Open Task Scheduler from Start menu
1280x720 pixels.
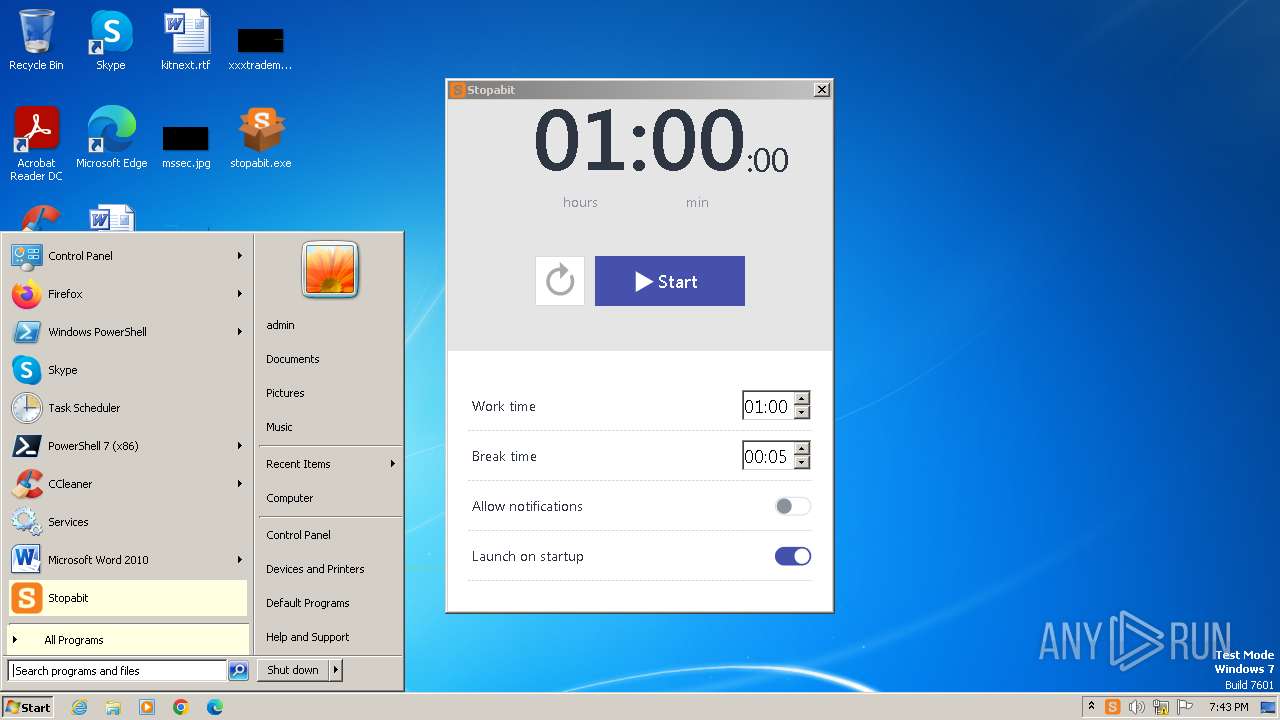128,408
